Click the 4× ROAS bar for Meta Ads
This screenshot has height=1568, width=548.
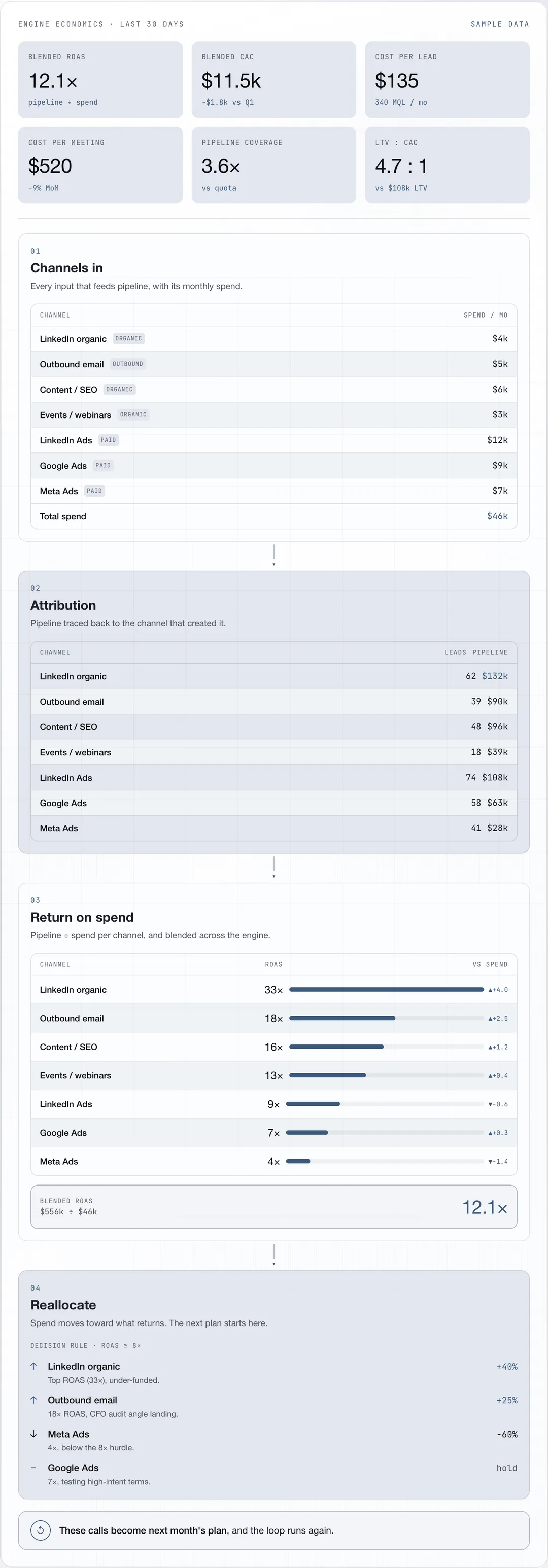click(x=385, y=1161)
